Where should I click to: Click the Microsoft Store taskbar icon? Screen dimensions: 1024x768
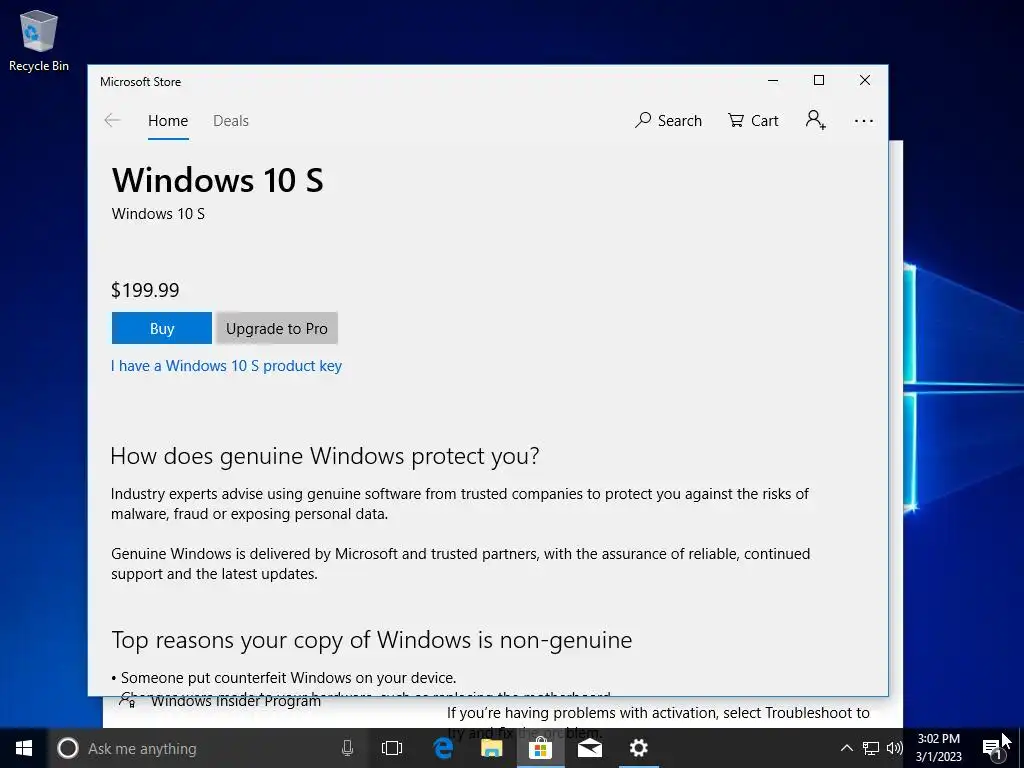tap(541, 748)
